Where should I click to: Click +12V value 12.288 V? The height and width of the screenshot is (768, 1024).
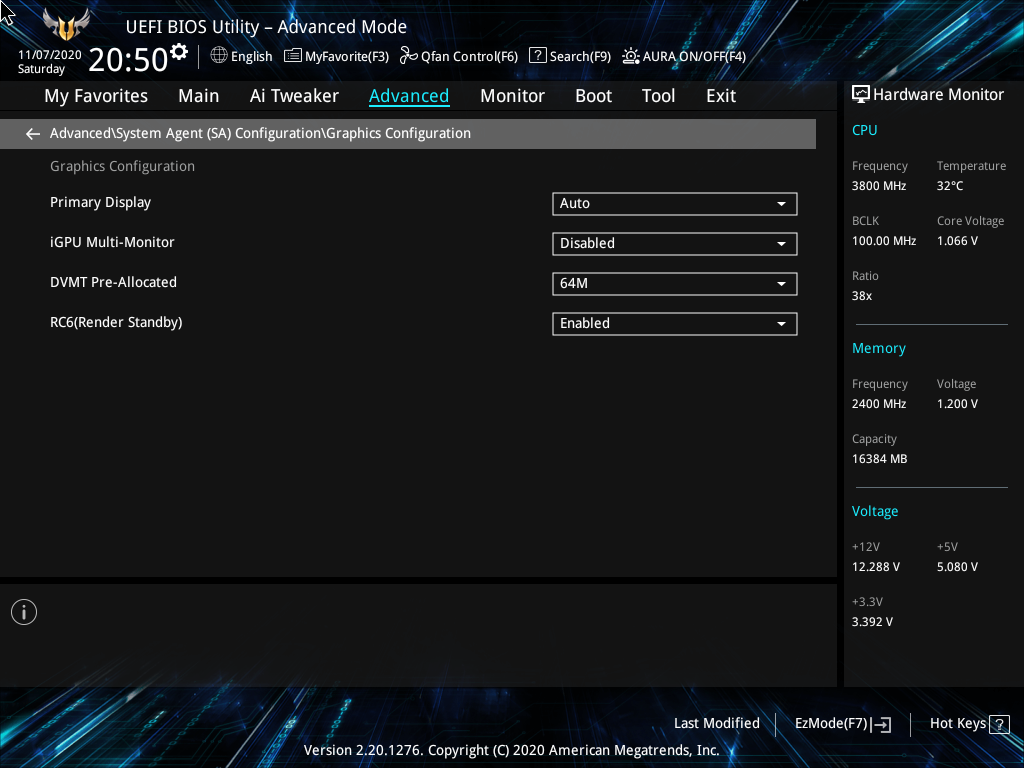(875, 567)
